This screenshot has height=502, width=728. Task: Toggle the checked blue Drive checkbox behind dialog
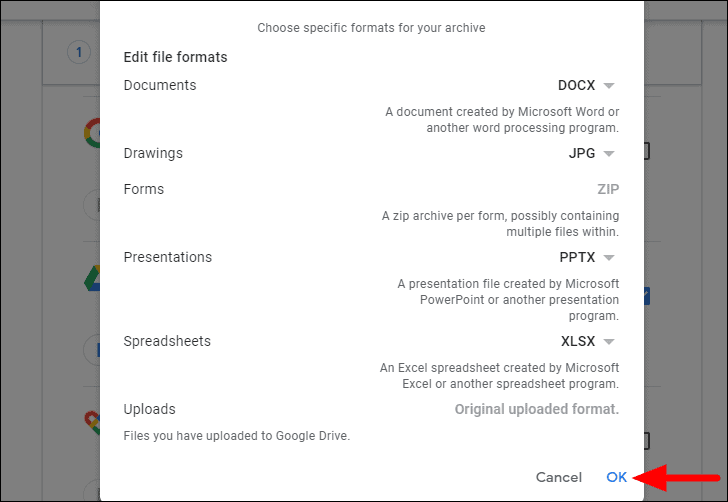coord(647,296)
